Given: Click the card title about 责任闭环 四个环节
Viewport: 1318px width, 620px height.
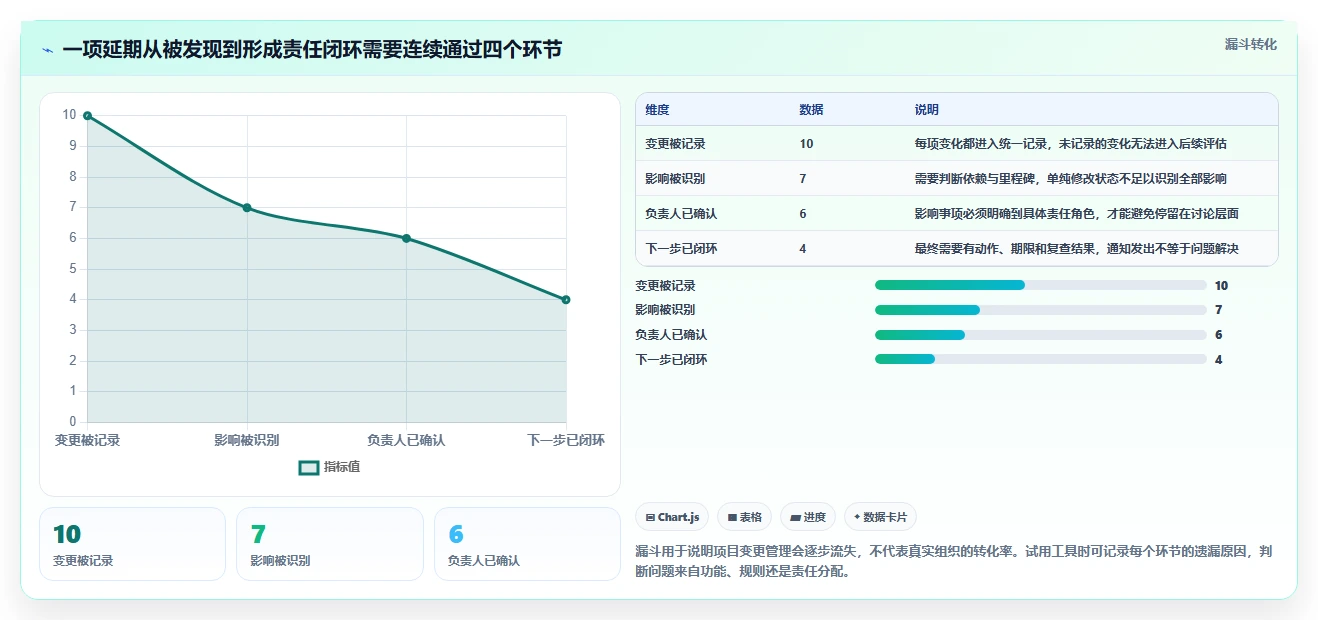Looking at the screenshot, I should pos(312,50).
